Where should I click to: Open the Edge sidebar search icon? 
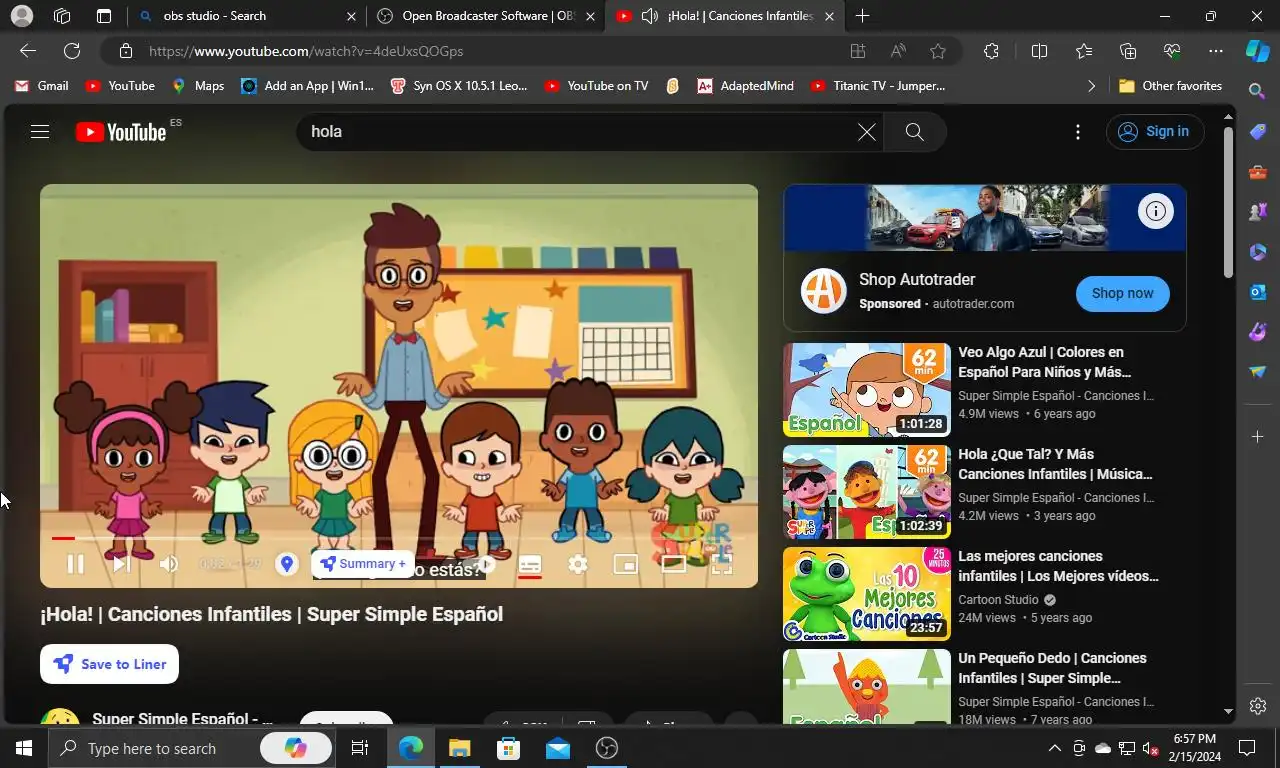pos(1258,91)
